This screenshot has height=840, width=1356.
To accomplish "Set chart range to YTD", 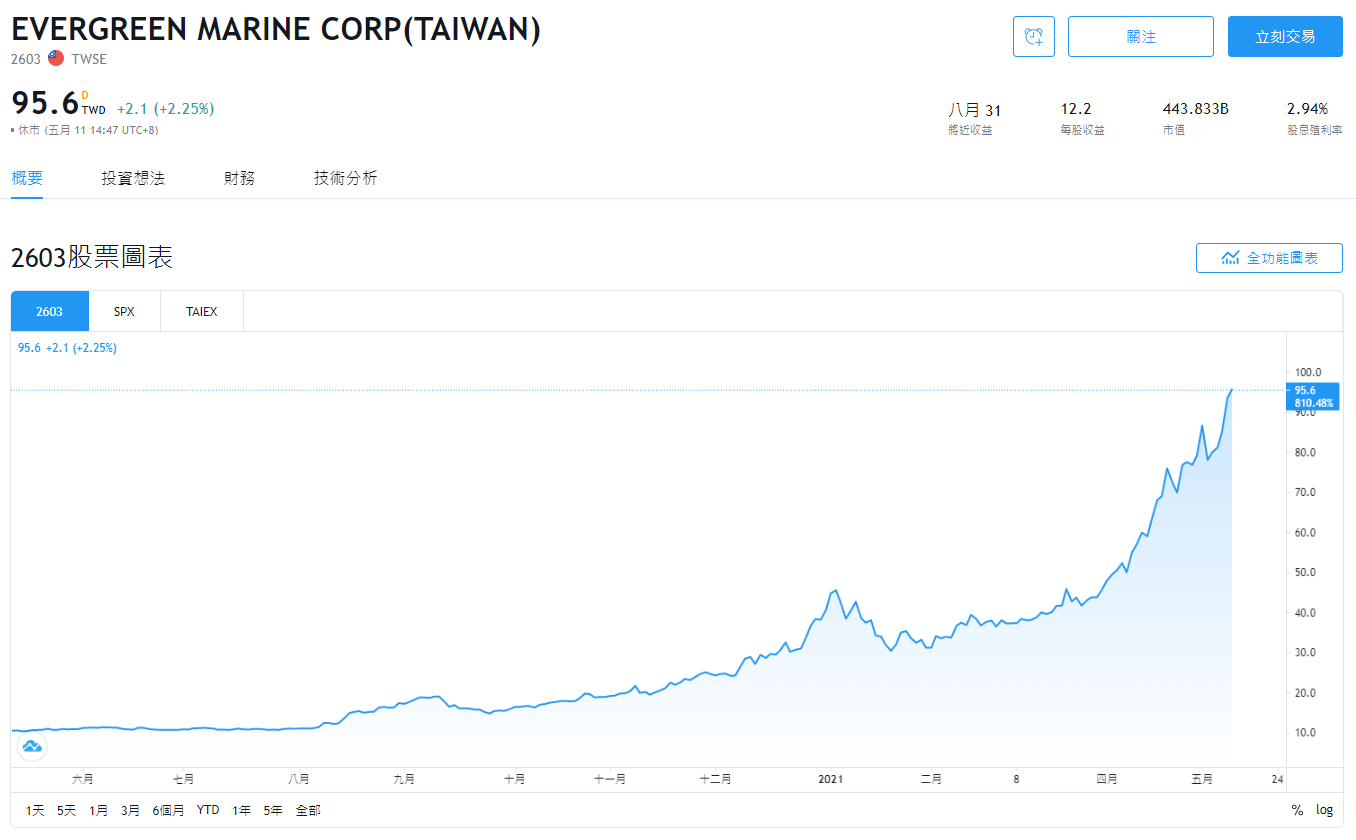I will tap(208, 810).
